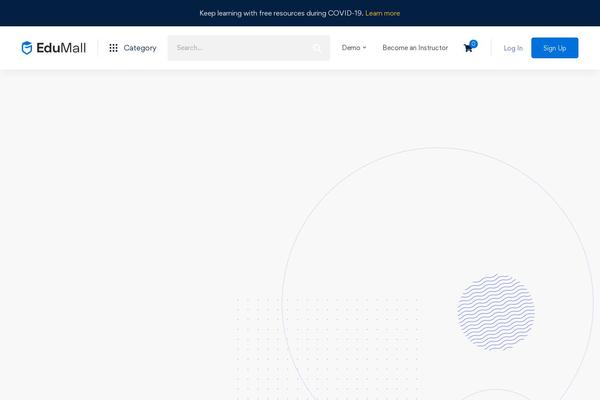
Task: Open the Category grid icon
Action: click(113, 48)
